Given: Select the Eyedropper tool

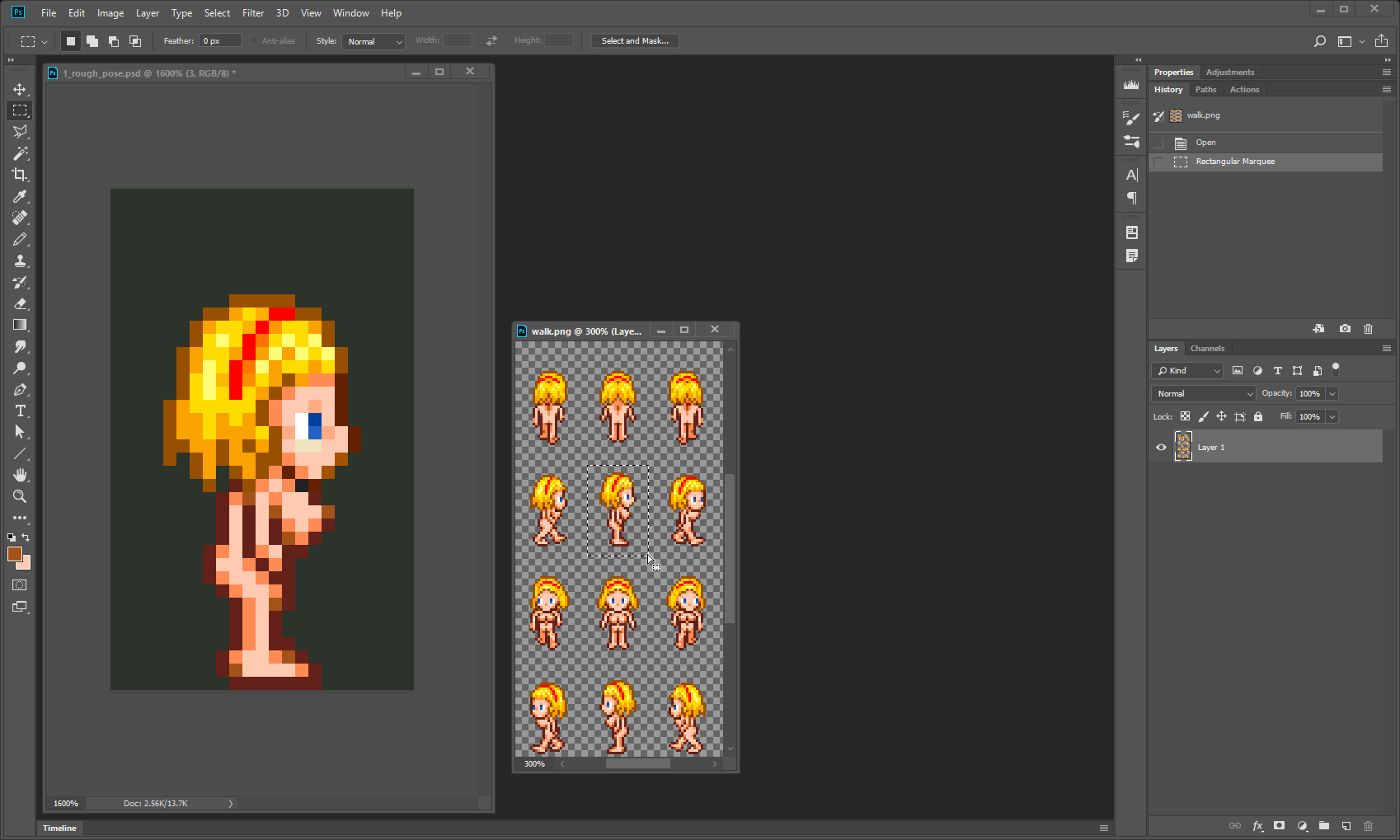Looking at the screenshot, I should pos(20,196).
